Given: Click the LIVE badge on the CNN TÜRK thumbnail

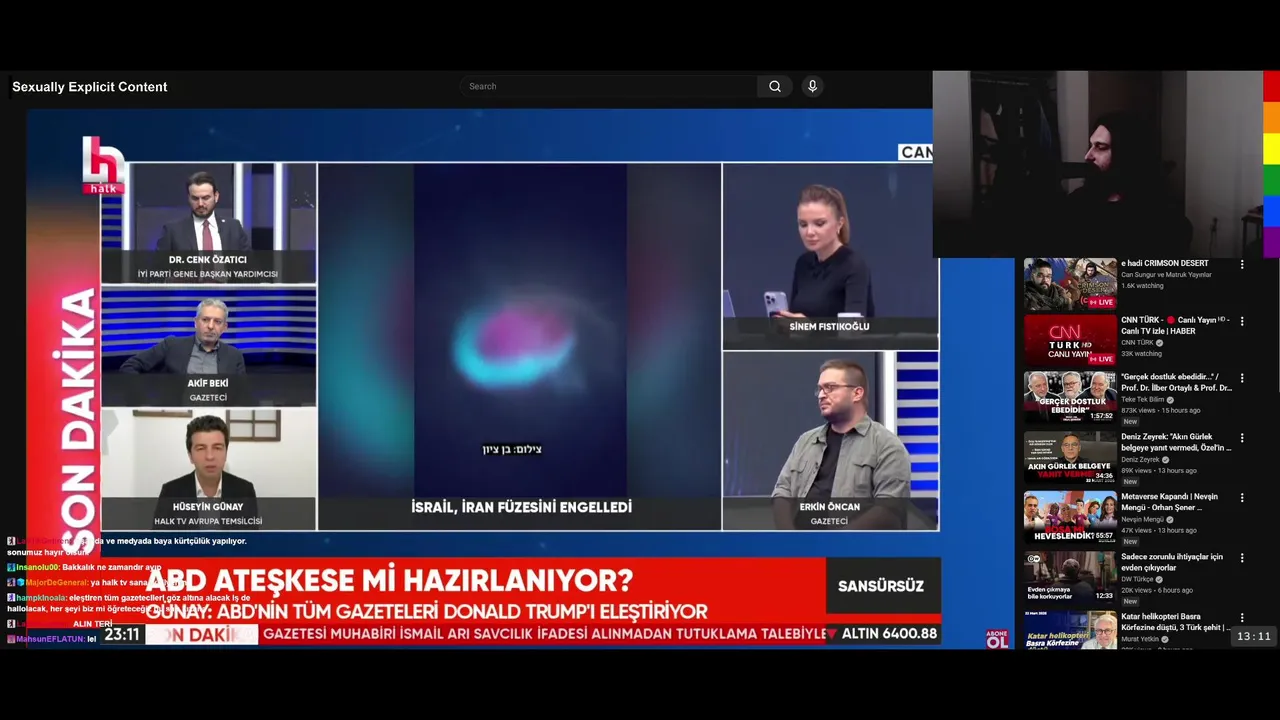Looking at the screenshot, I should point(1101,359).
